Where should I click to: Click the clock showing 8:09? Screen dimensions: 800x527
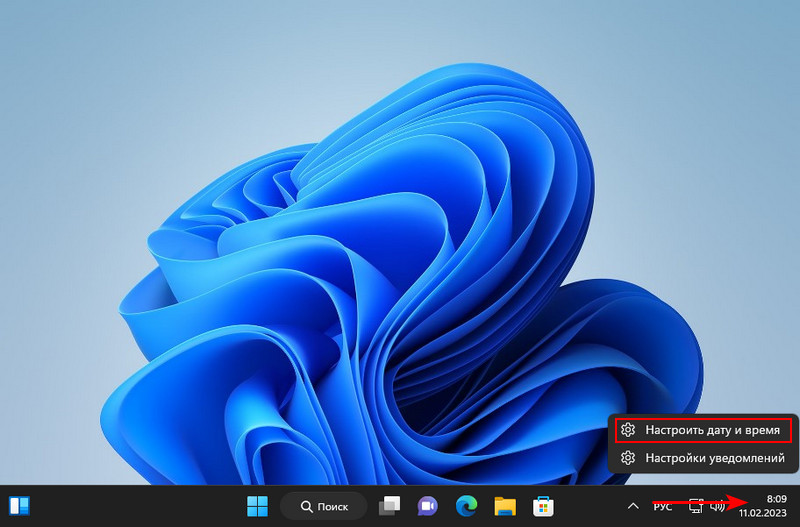(x=776, y=499)
